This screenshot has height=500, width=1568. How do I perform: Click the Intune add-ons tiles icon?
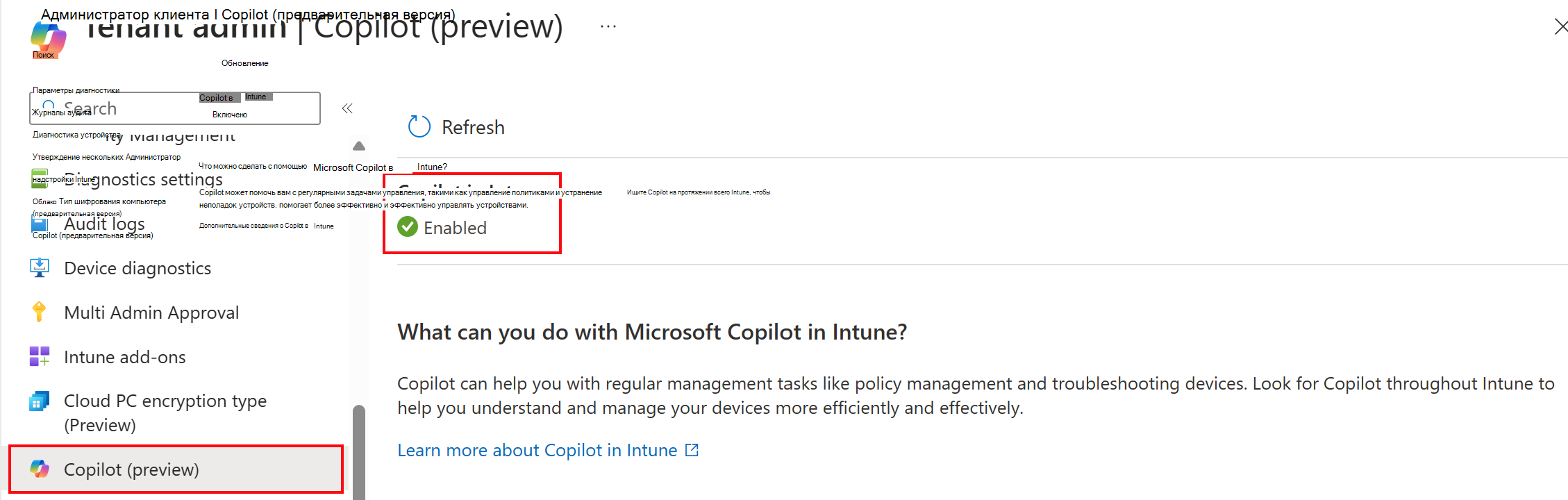(x=40, y=357)
